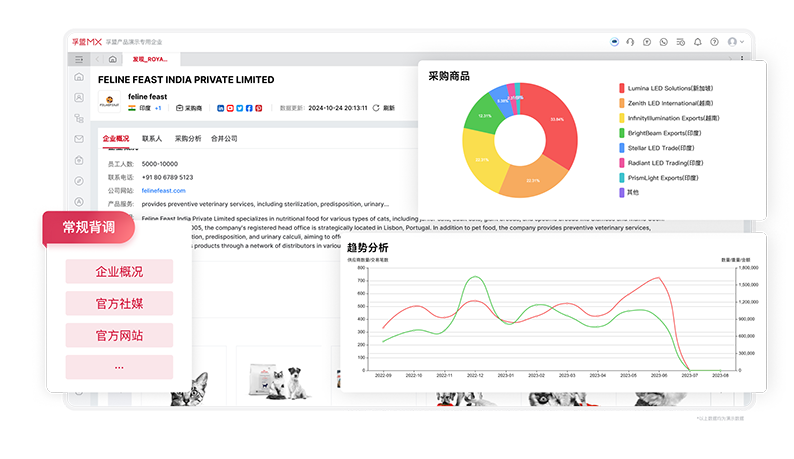Screen dimensions: 794x459
Task: Open the WhatsApp phone icon in header
Action: click(x=664, y=42)
